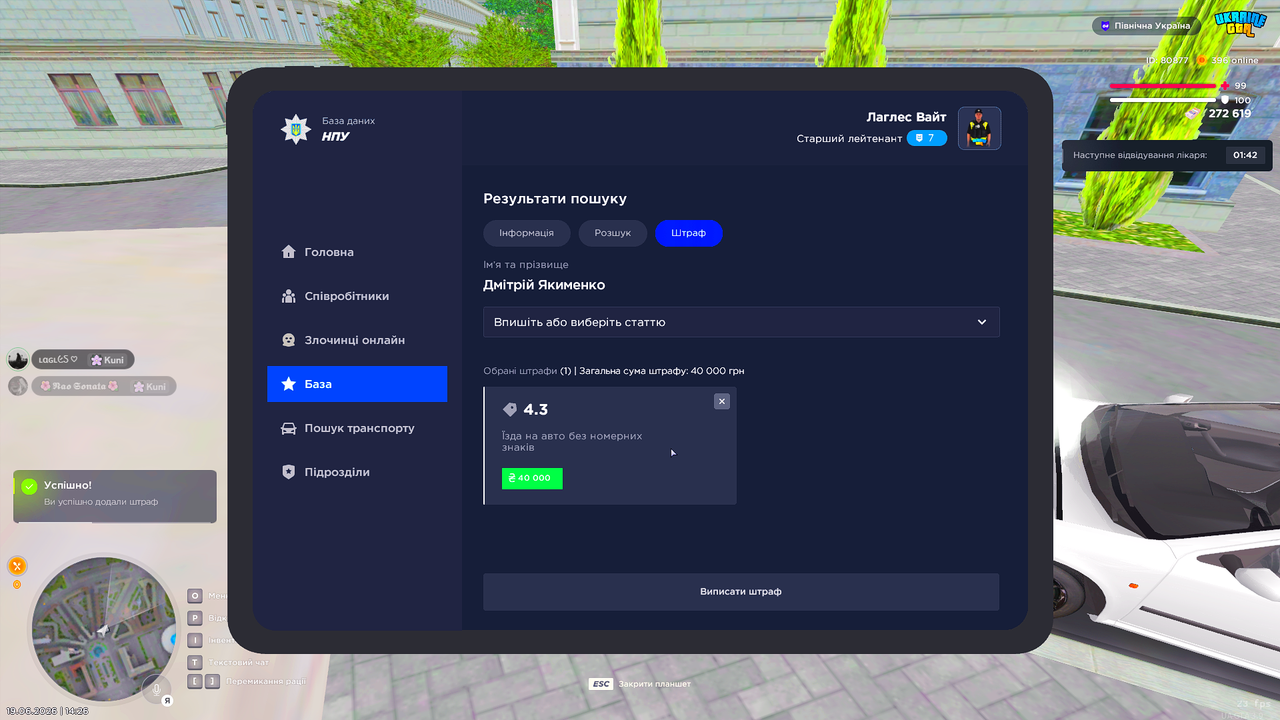Click the cash banknotes icon beside 272 619
The image size is (1280, 720).
(x=1192, y=114)
